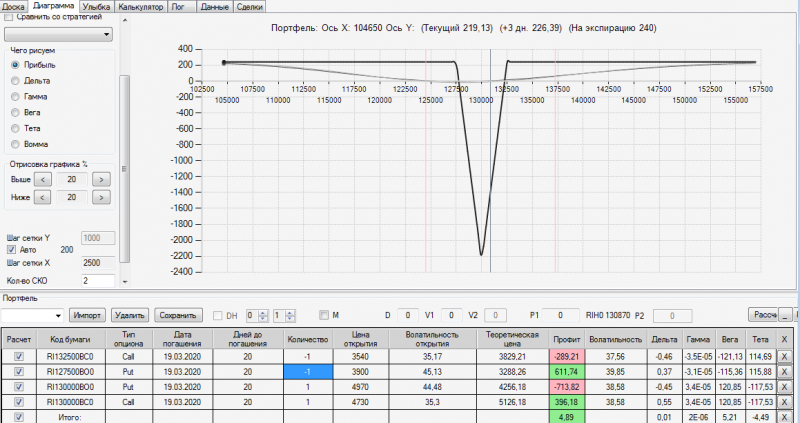The image size is (800, 423).
Task: Switch to the Улыбка tab
Action: click(x=96, y=7)
